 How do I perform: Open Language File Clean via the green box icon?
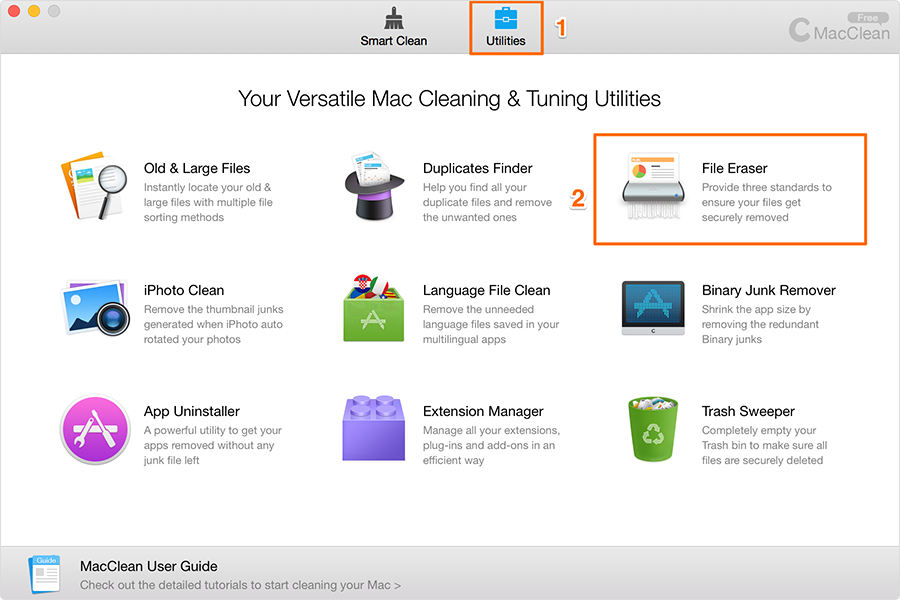tap(374, 308)
